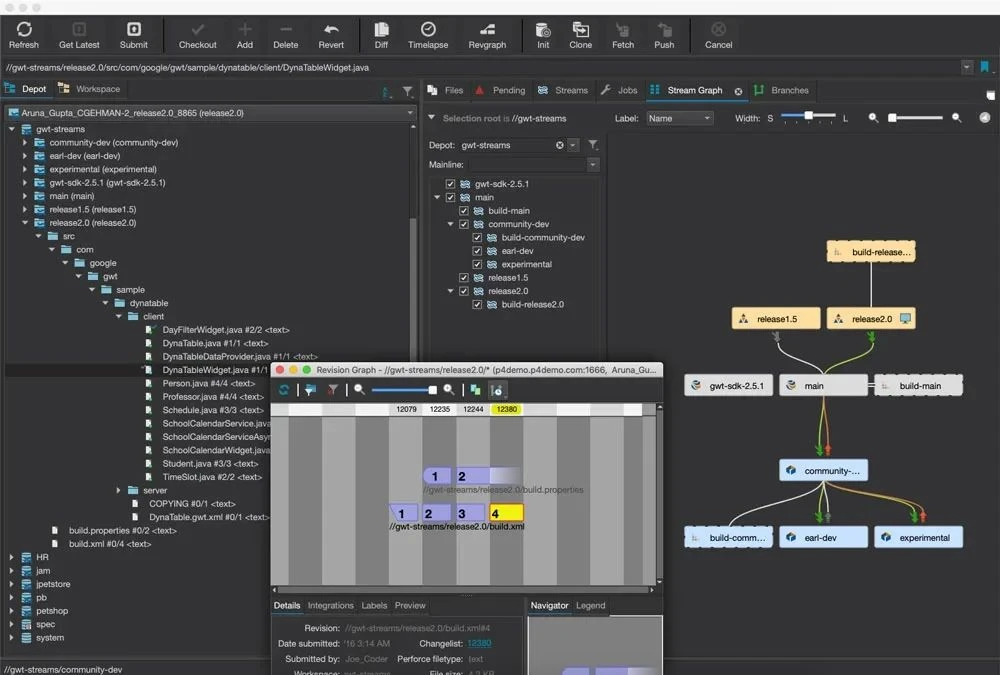This screenshot has height=675, width=1000.
Task: Click the Delete toolbar icon
Action: tap(286, 35)
